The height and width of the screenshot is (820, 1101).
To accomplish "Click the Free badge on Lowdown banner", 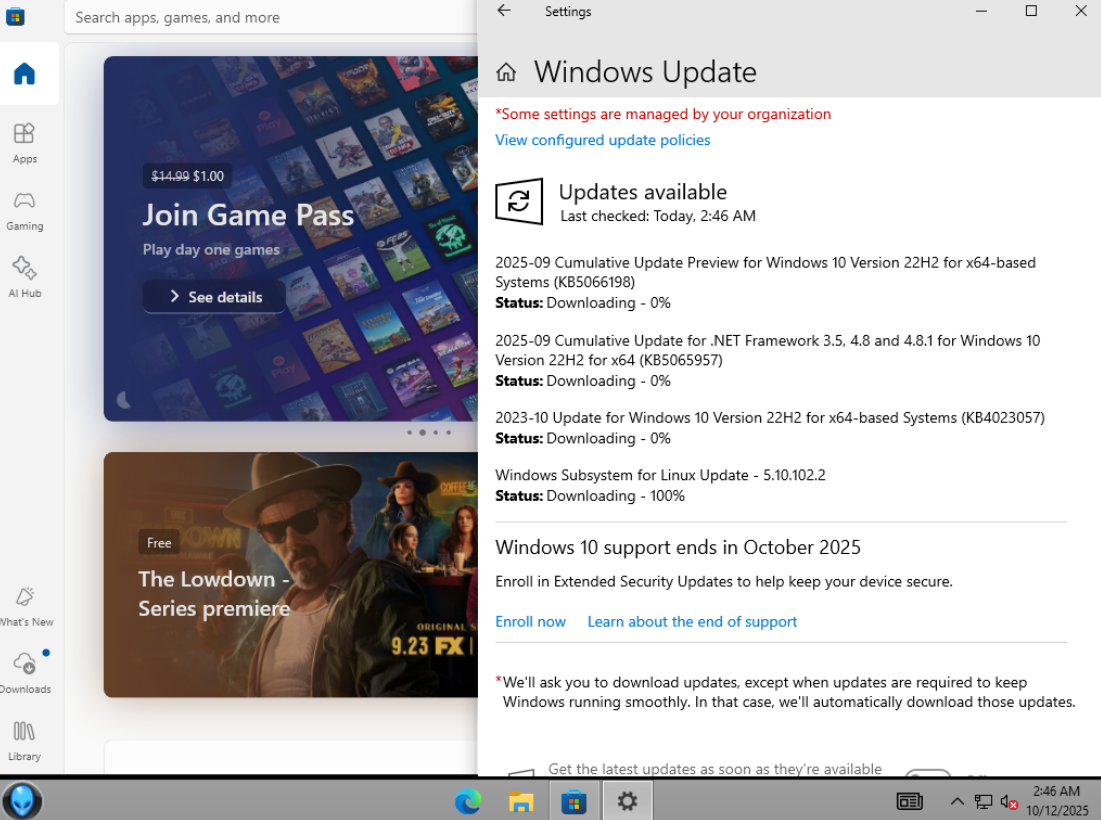I will click(x=159, y=543).
